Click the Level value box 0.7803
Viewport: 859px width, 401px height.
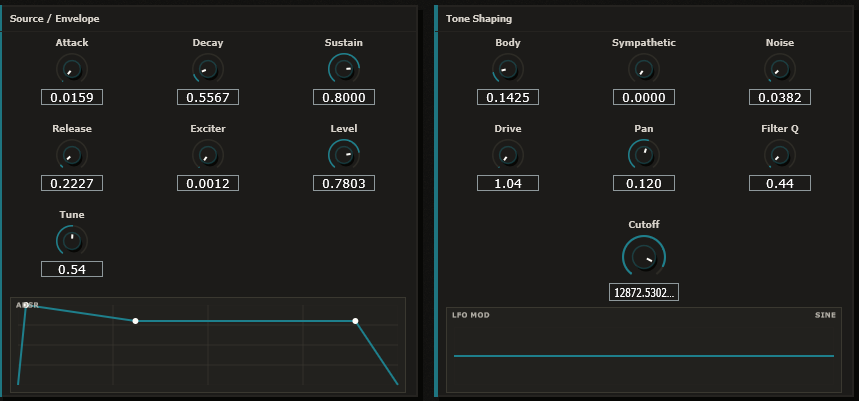tap(343, 184)
